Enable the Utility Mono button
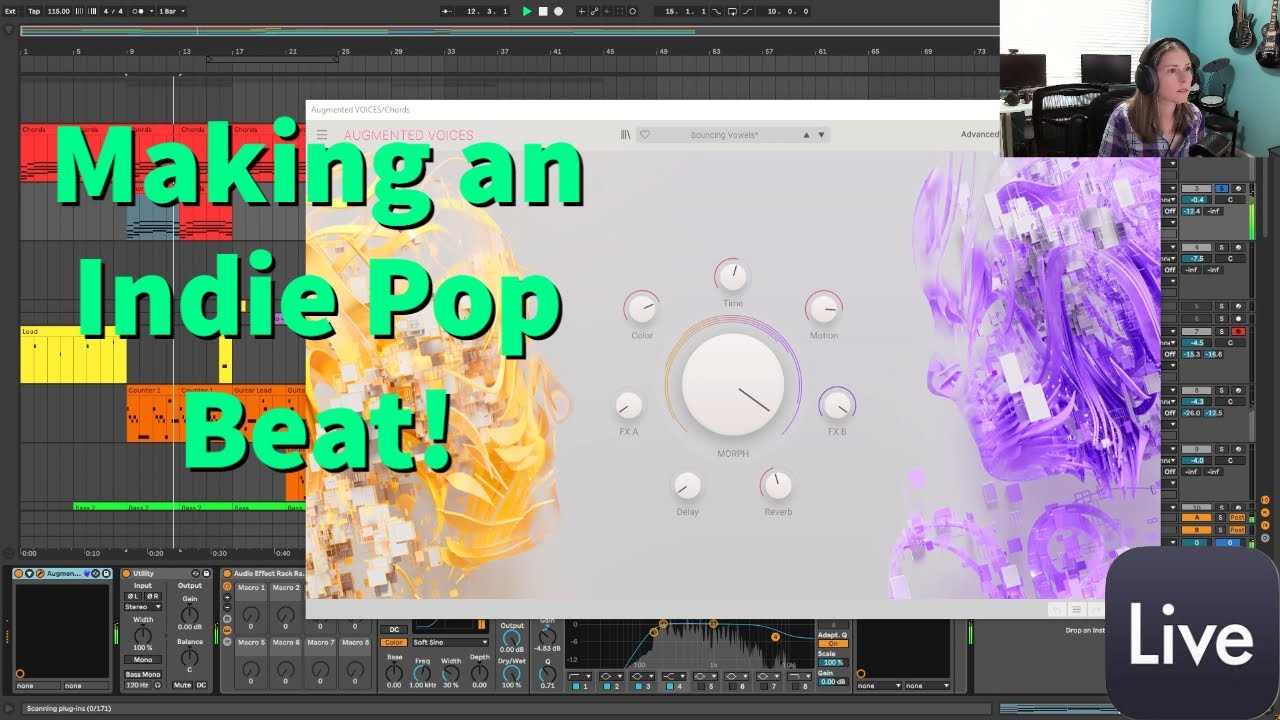This screenshot has height=720, width=1280. tap(143, 660)
